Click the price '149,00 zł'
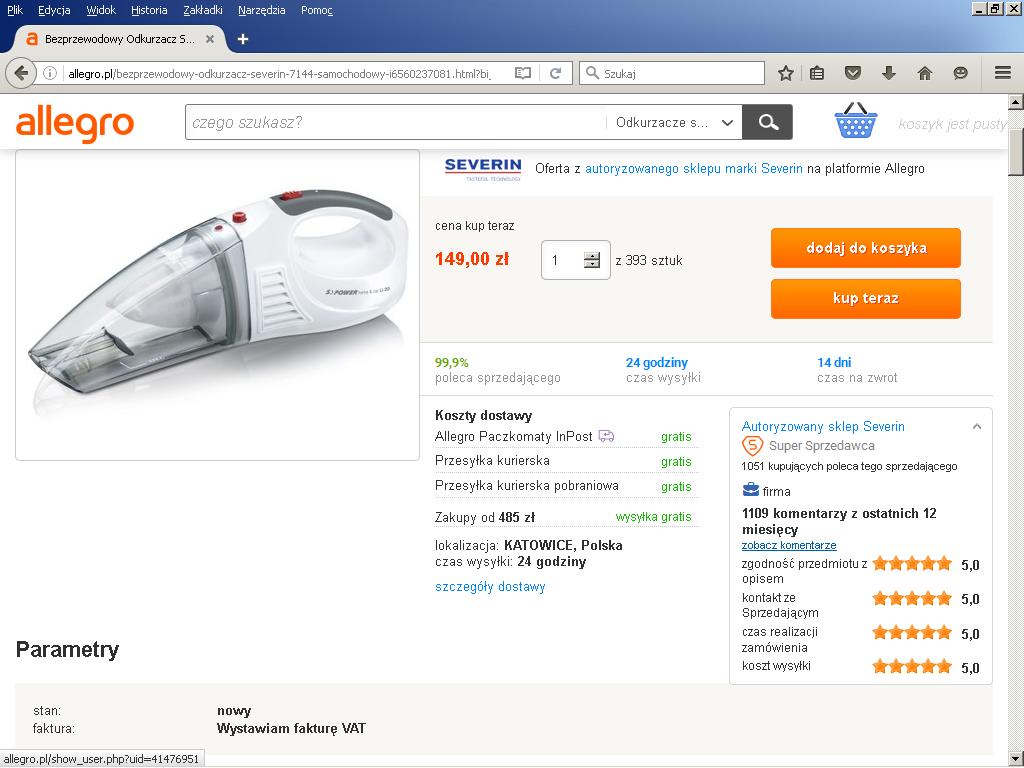Viewport: 1024px width, 768px height. coord(472,259)
